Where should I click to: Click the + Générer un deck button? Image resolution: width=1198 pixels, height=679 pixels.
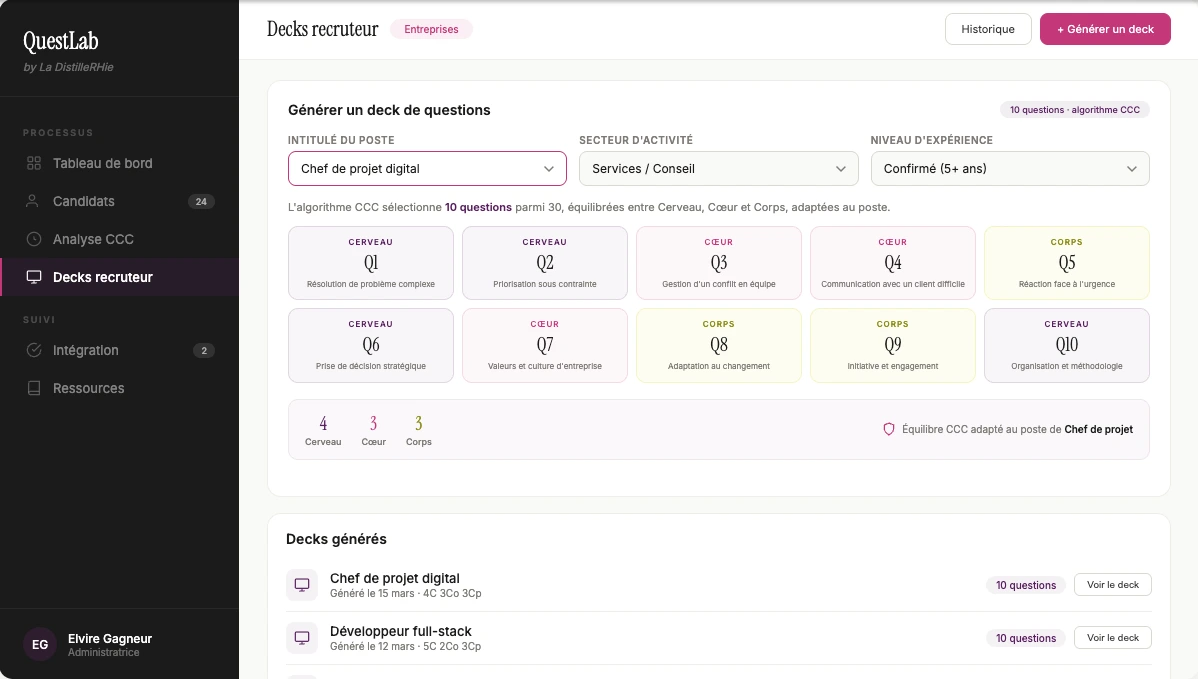coord(1105,29)
